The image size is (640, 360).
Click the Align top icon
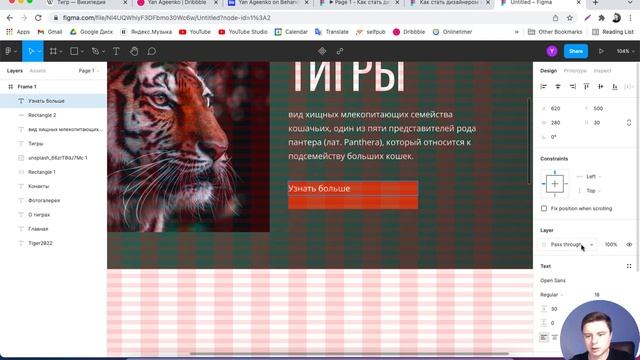coord(587,87)
